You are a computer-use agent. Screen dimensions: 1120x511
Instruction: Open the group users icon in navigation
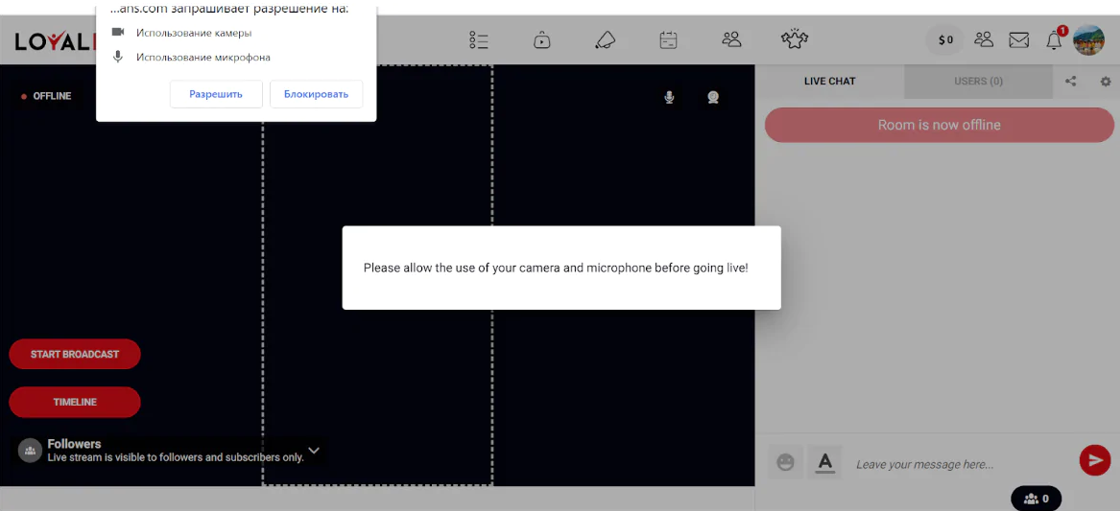click(731, 39)
